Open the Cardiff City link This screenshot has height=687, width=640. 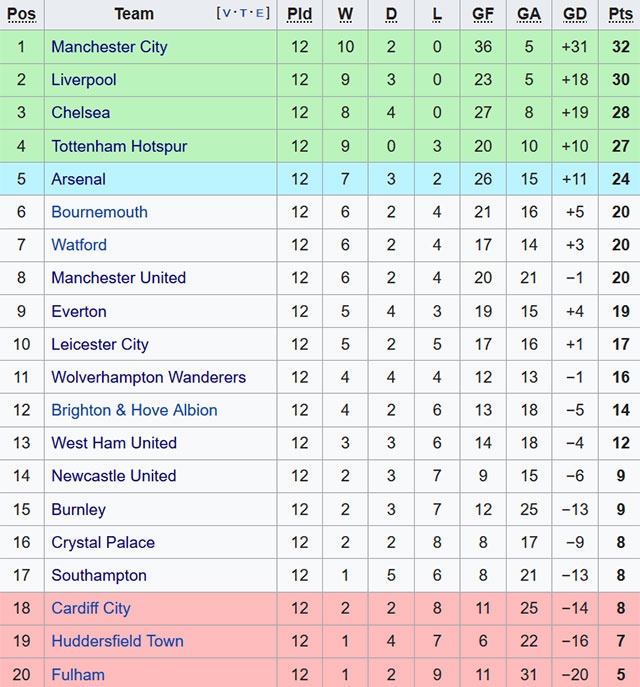91,608
